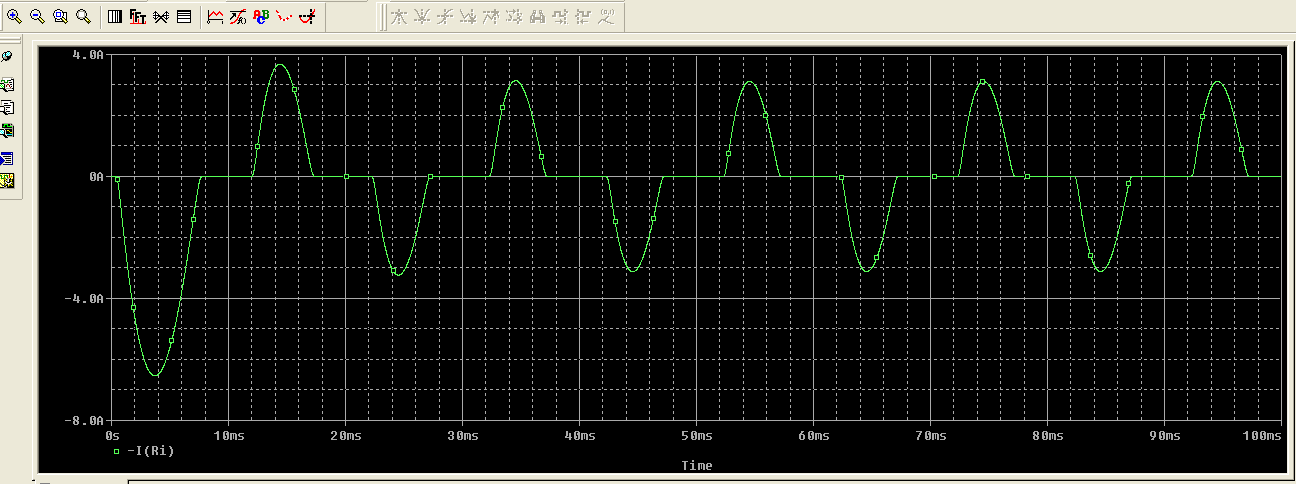This screenshot has width=1296, height=484.
Task: Click the Evaluate Measurement f(x) icon
Action: click(238, 16)
